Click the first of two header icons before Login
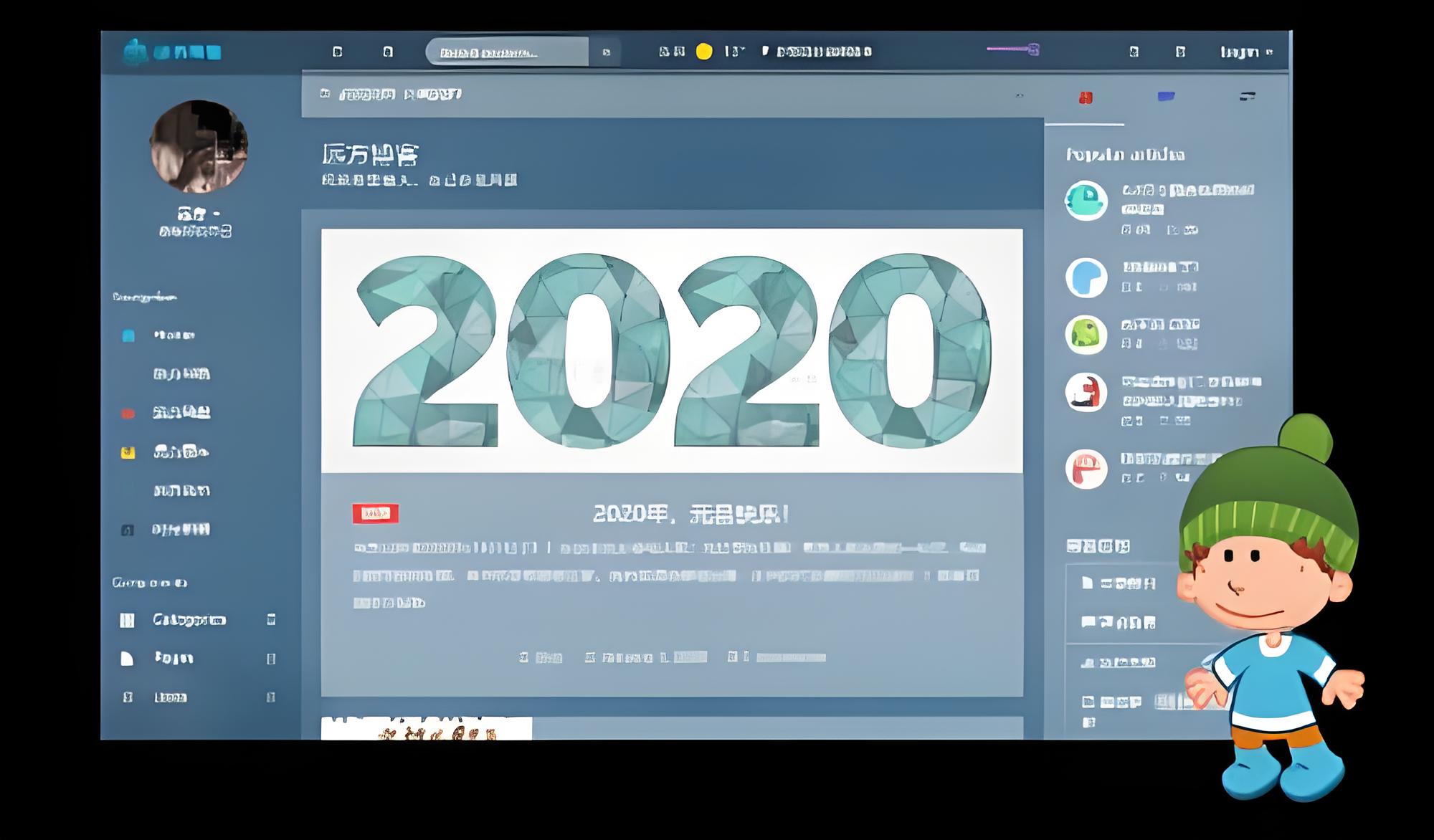 pyautogui.click(x=1134, y=52)
